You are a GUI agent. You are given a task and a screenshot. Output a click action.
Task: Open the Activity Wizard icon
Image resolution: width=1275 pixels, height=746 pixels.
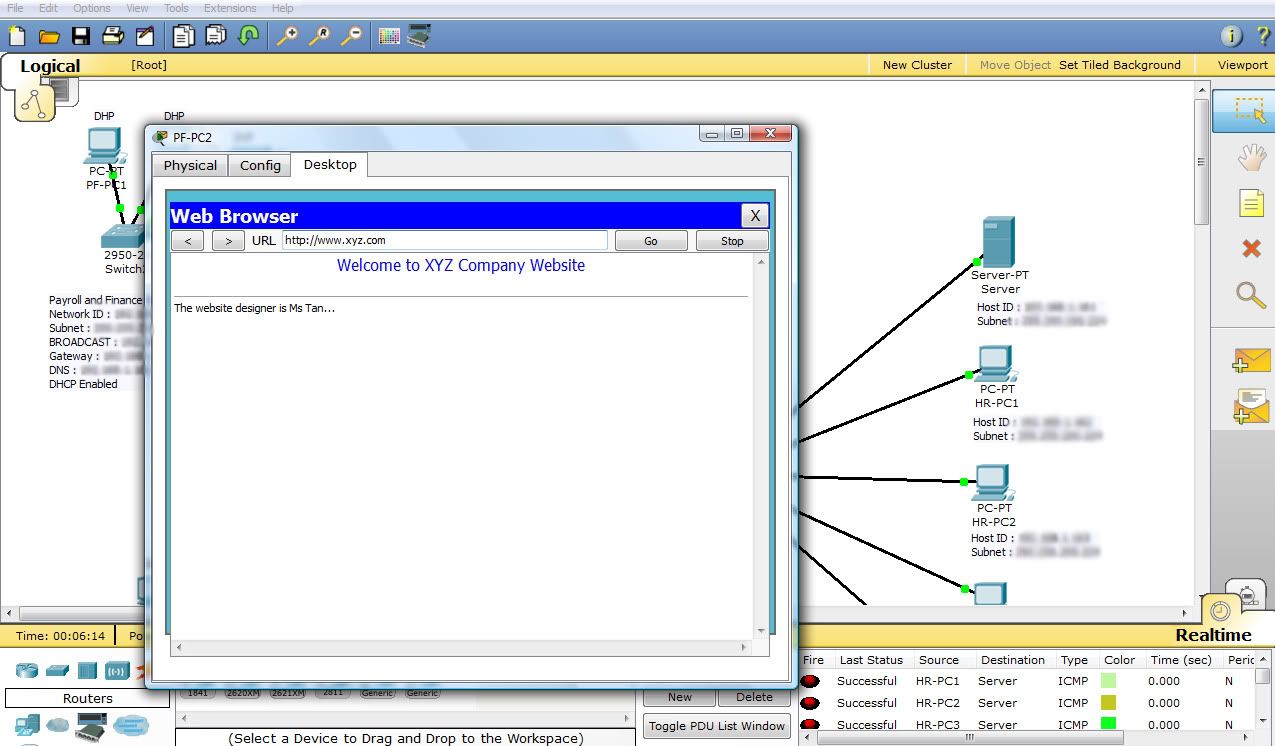coord(145,37)
